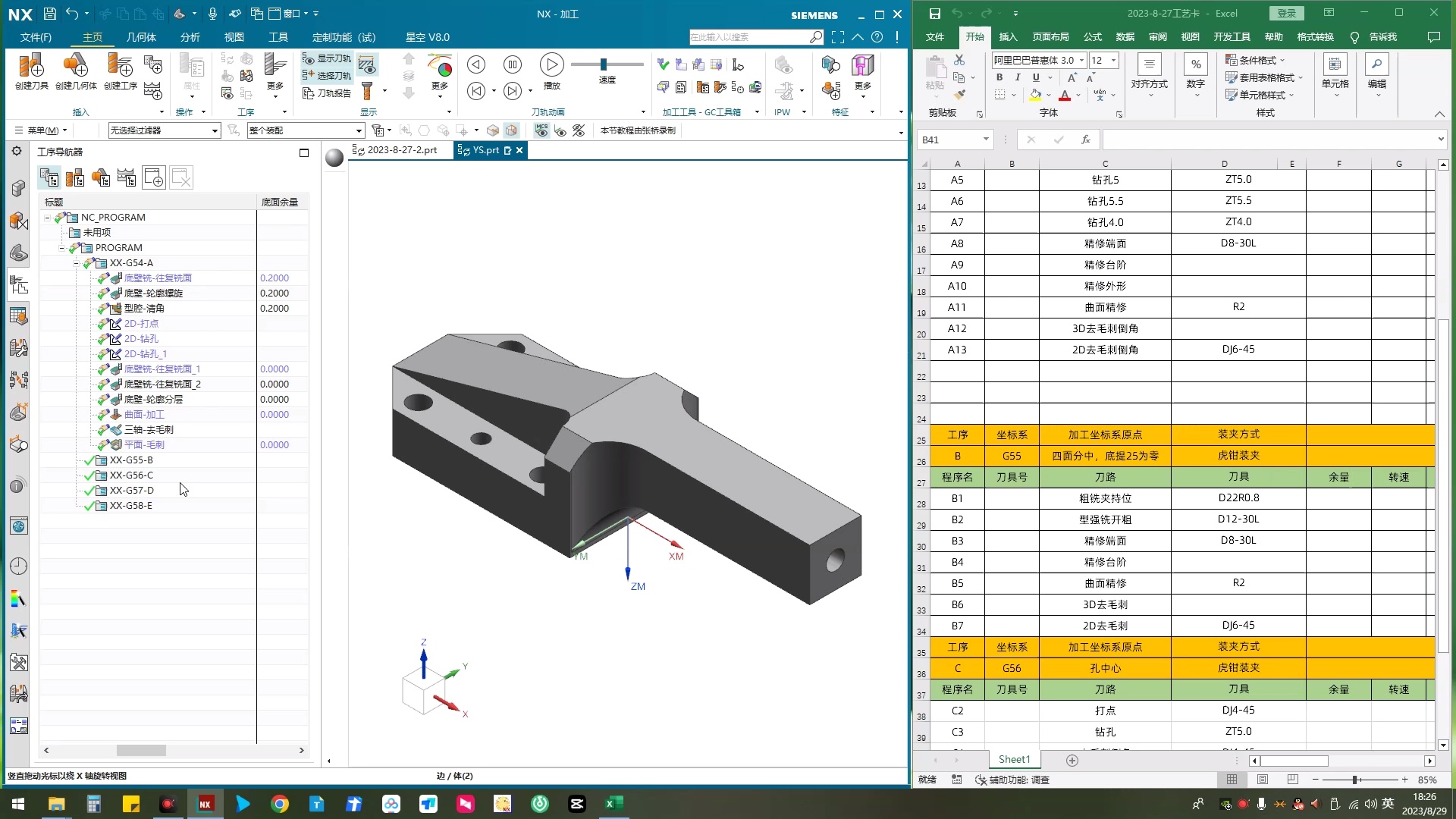The width and height of the screenshot is (1456, 819).
Task: Open the 菜单(M) menu button
Action: (x=42, y=130)
